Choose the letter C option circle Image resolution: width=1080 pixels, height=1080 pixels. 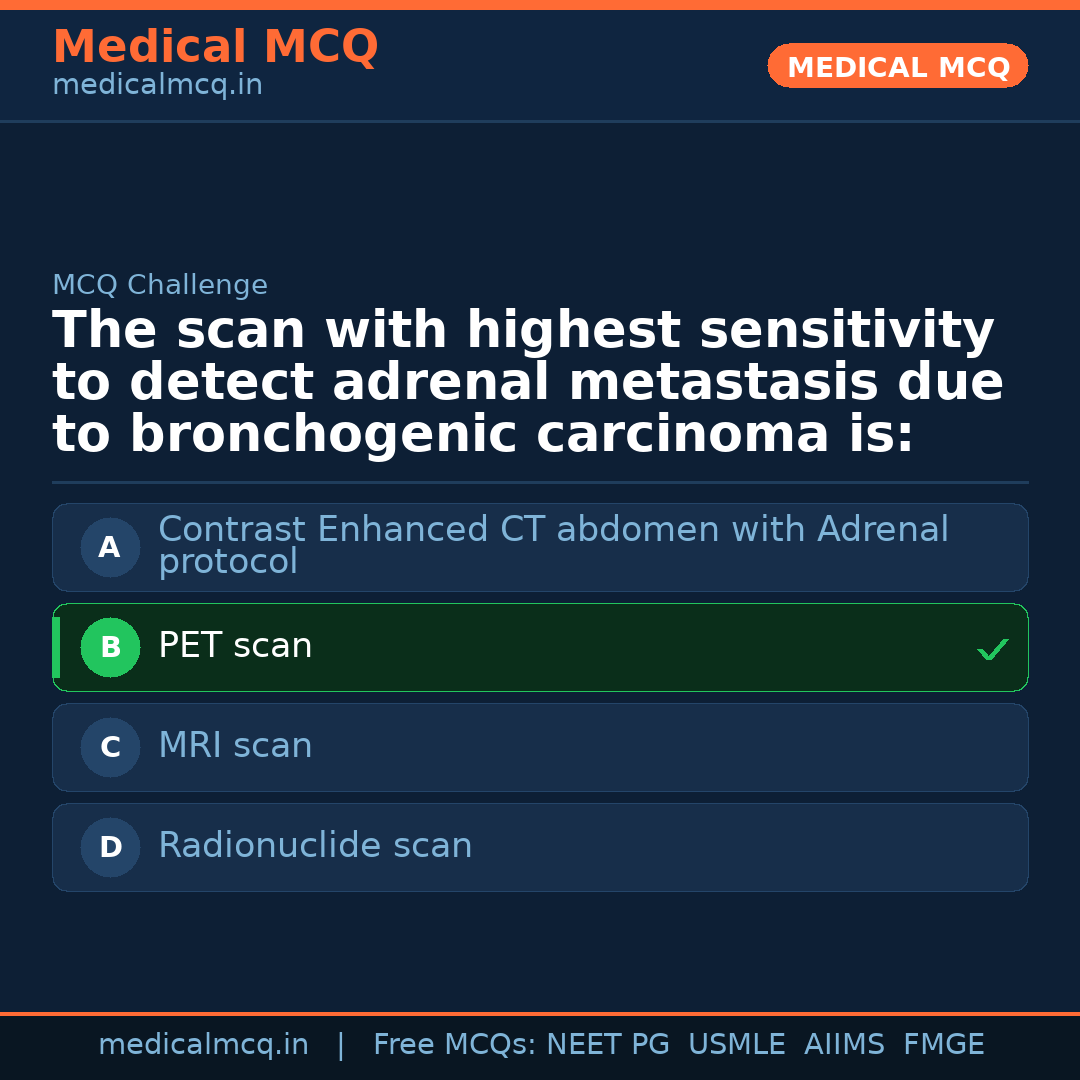coord(110,748)
